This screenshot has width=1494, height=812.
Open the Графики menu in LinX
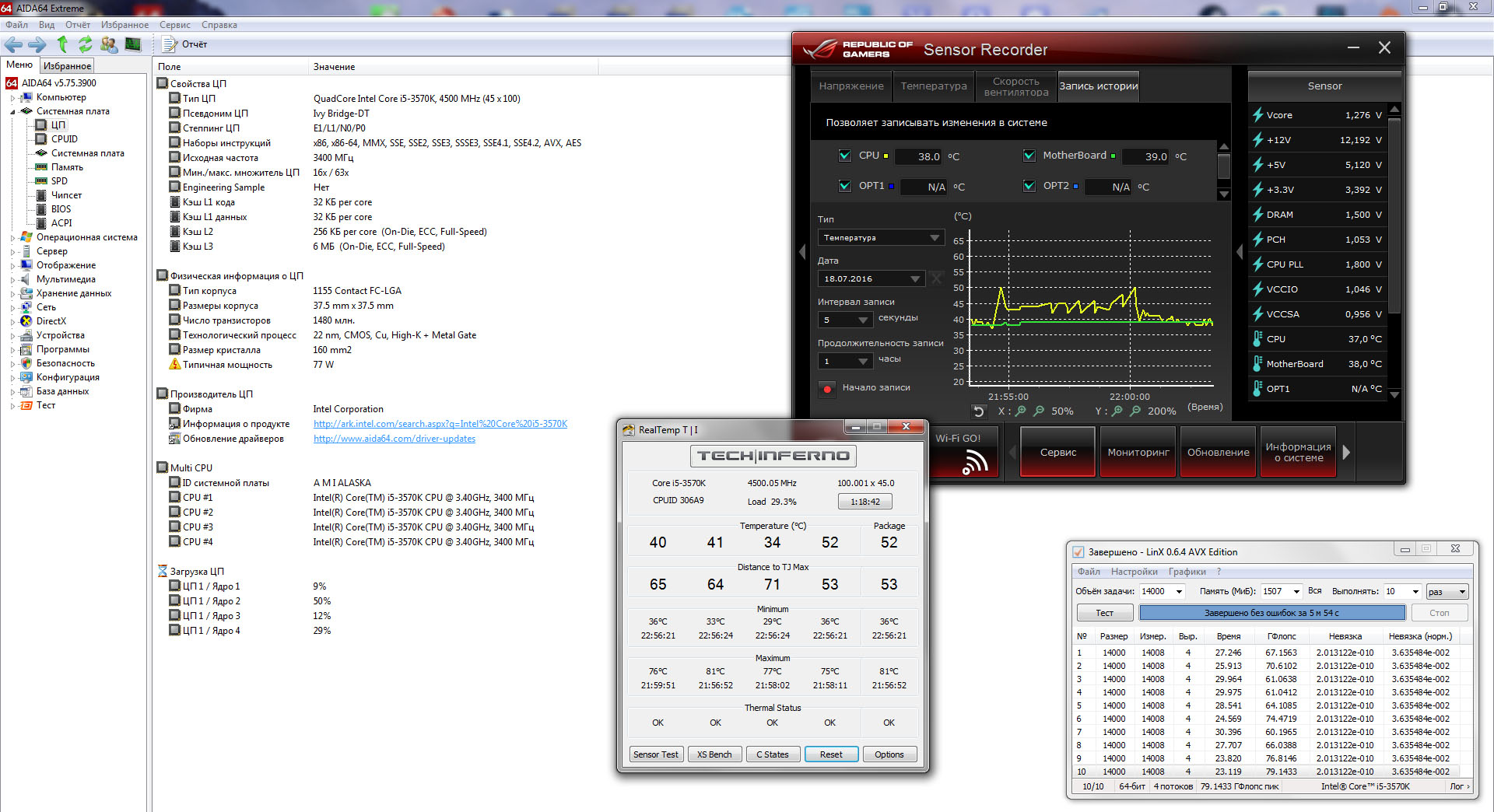pos(1187,572)
